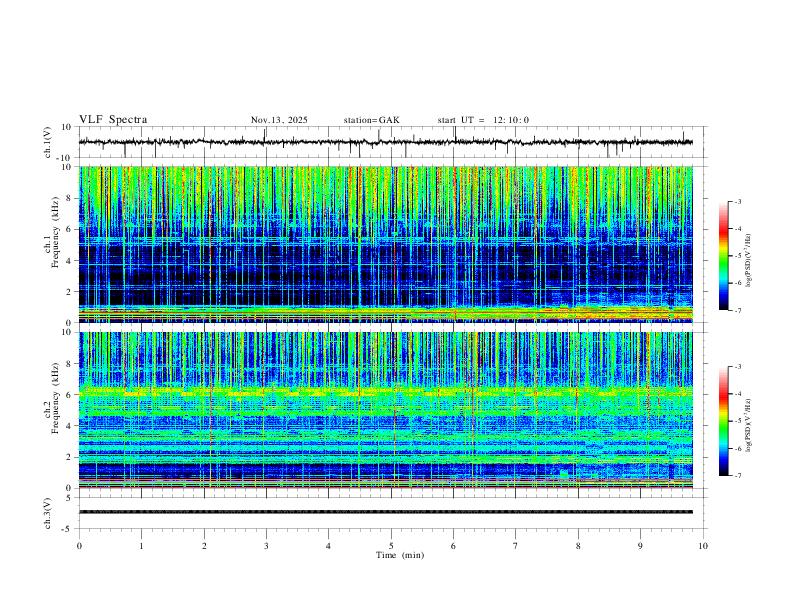This screenshot has width=792, height=612.
Task: Click time axis tick label "9"
Action: tap(640, 546)
